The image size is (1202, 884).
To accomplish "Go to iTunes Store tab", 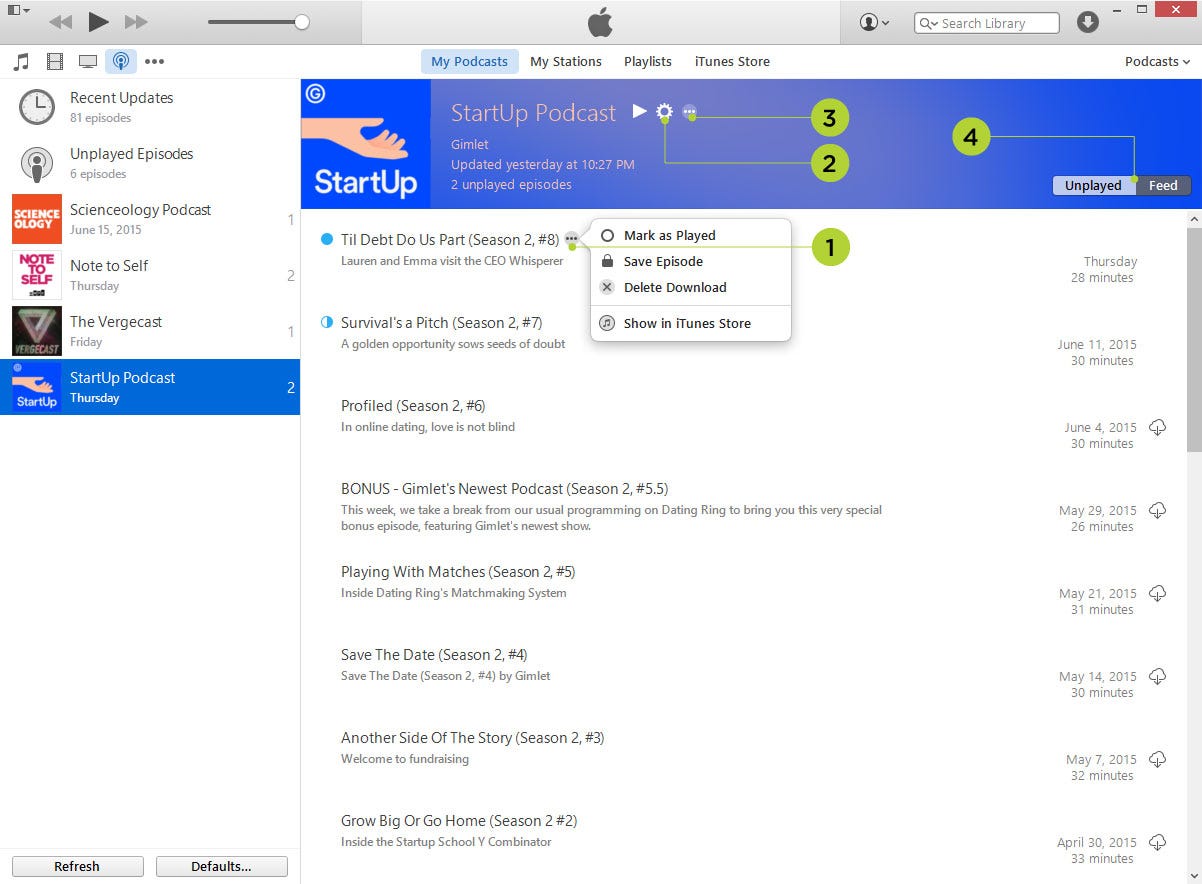I will click(732, 62).
